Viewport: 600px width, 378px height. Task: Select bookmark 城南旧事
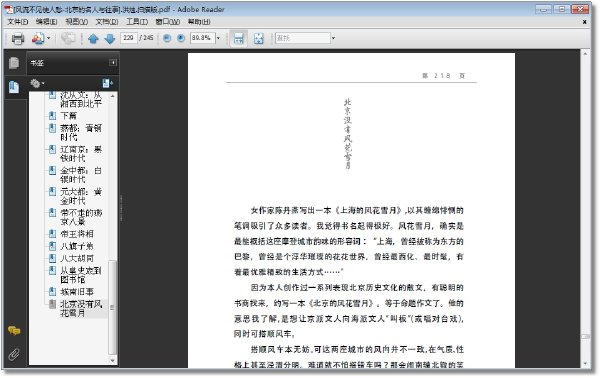pyautogui.click(x=77, y=292)
